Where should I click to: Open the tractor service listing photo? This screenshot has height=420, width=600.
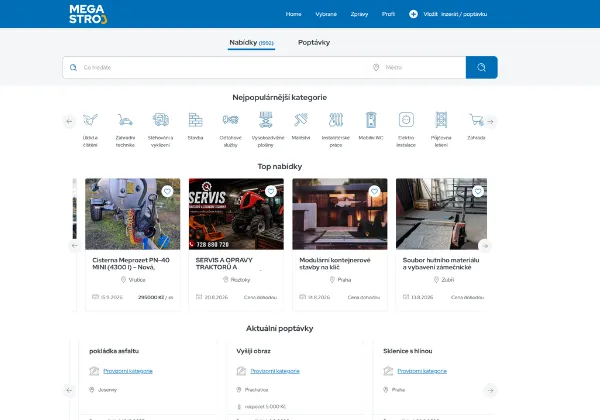pyautogui.click(x=236, y=214)
